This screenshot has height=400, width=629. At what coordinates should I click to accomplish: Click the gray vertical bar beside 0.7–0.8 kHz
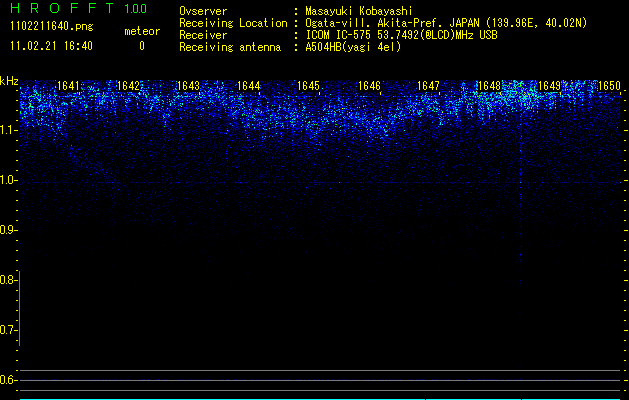[x=20, y=308]
